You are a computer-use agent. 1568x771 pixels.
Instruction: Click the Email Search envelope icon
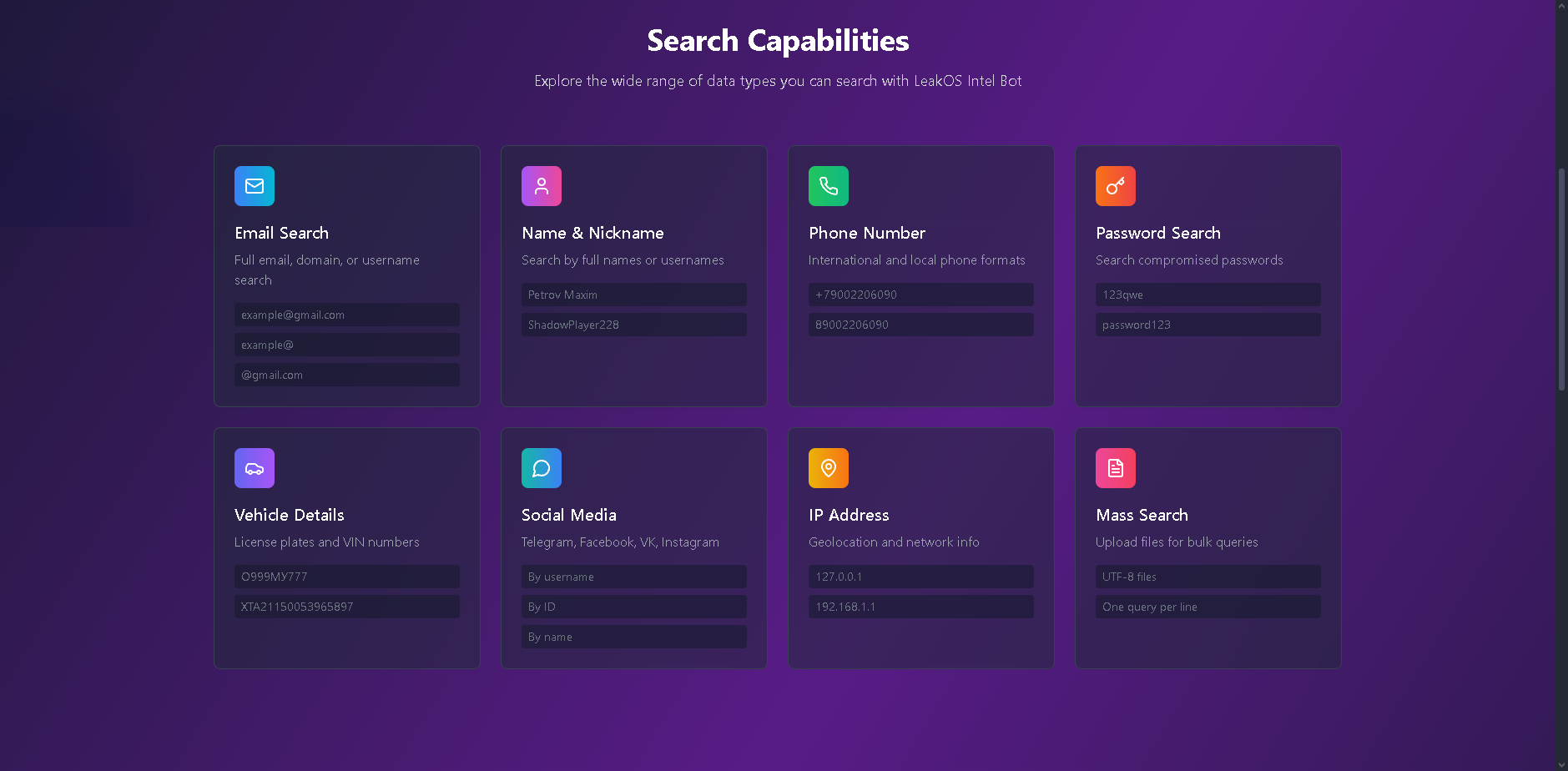click(255, 186)
